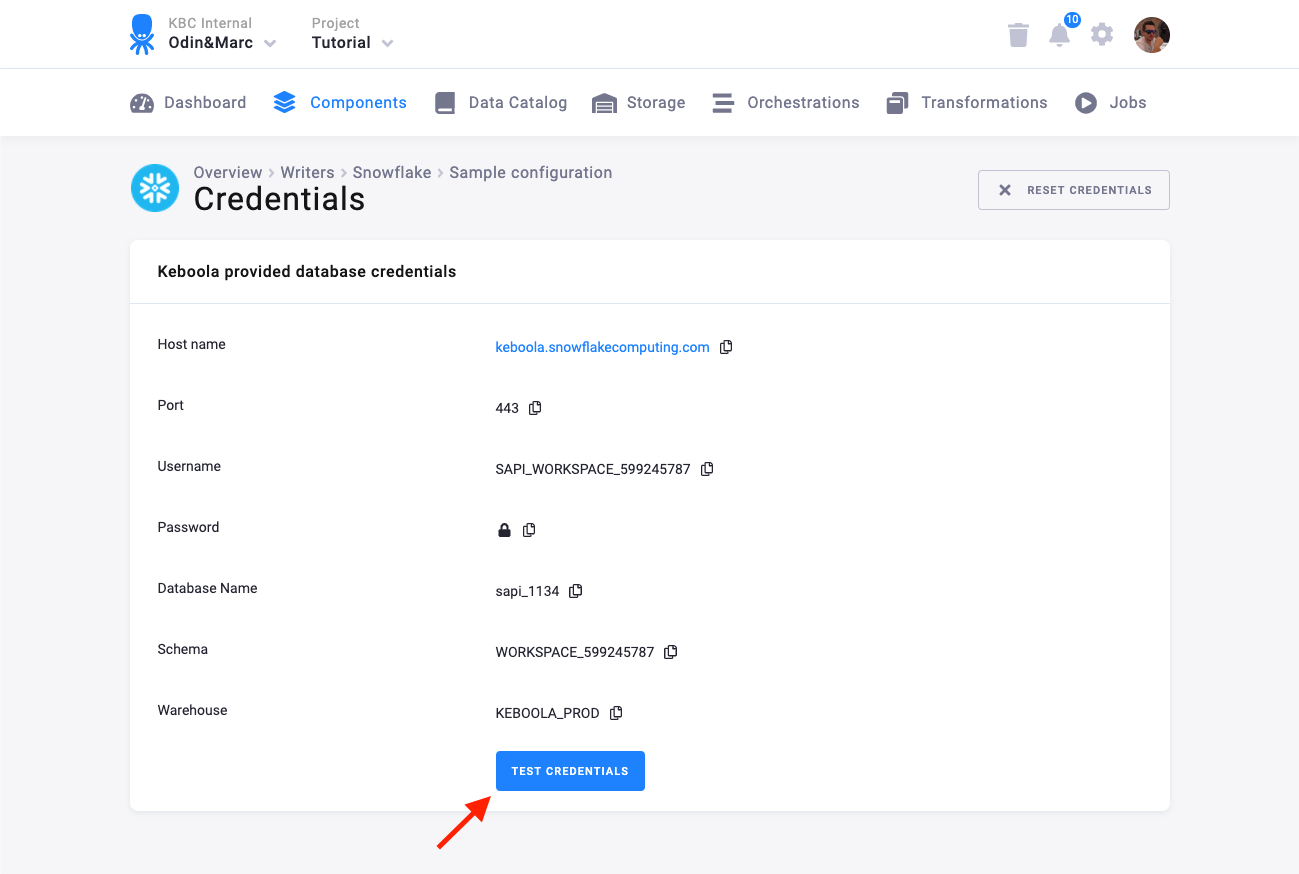Click the Reset Credentials button
Screen dimensions: 1299x874
coord(1074,190)
